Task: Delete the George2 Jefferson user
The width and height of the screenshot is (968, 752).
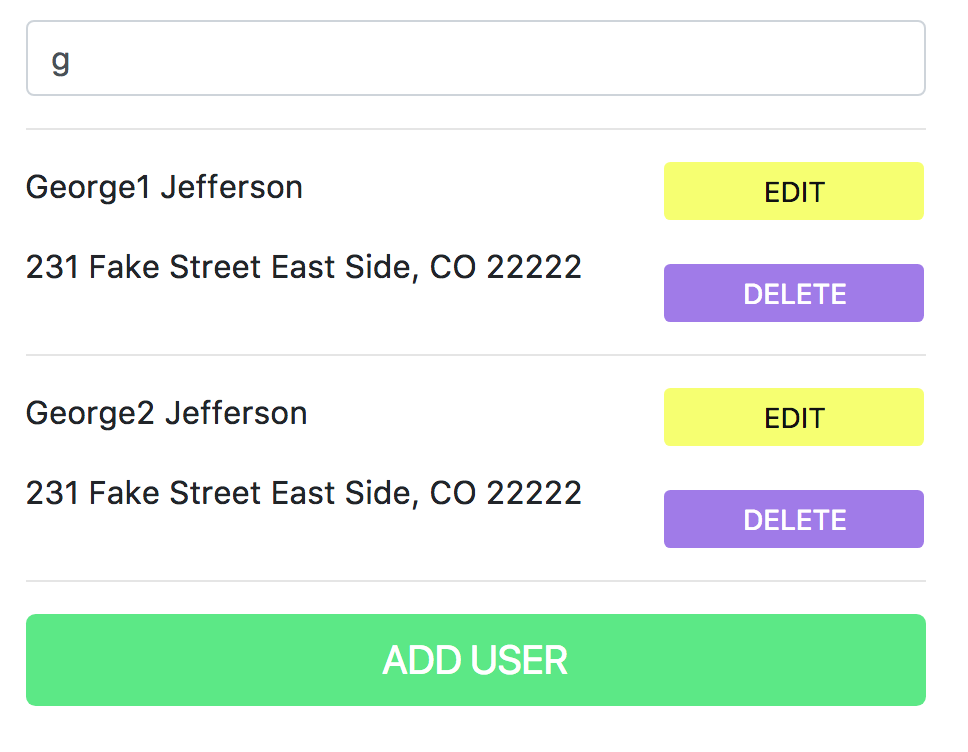Action: (793, 519)
